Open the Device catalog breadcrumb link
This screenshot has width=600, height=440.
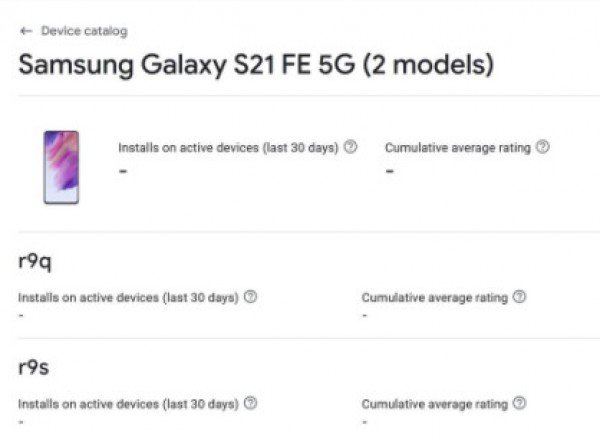(84, 31)
